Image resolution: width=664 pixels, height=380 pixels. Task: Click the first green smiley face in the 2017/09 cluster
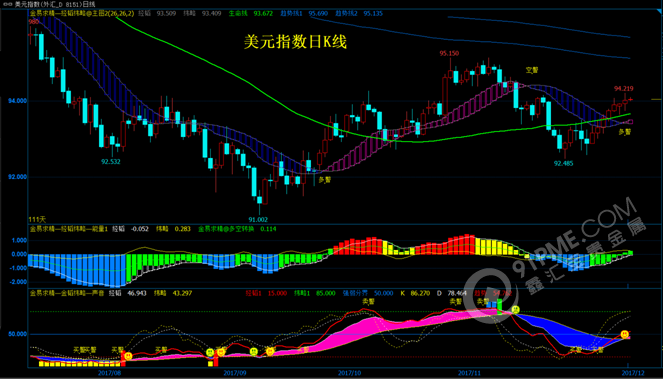(210, 352)
